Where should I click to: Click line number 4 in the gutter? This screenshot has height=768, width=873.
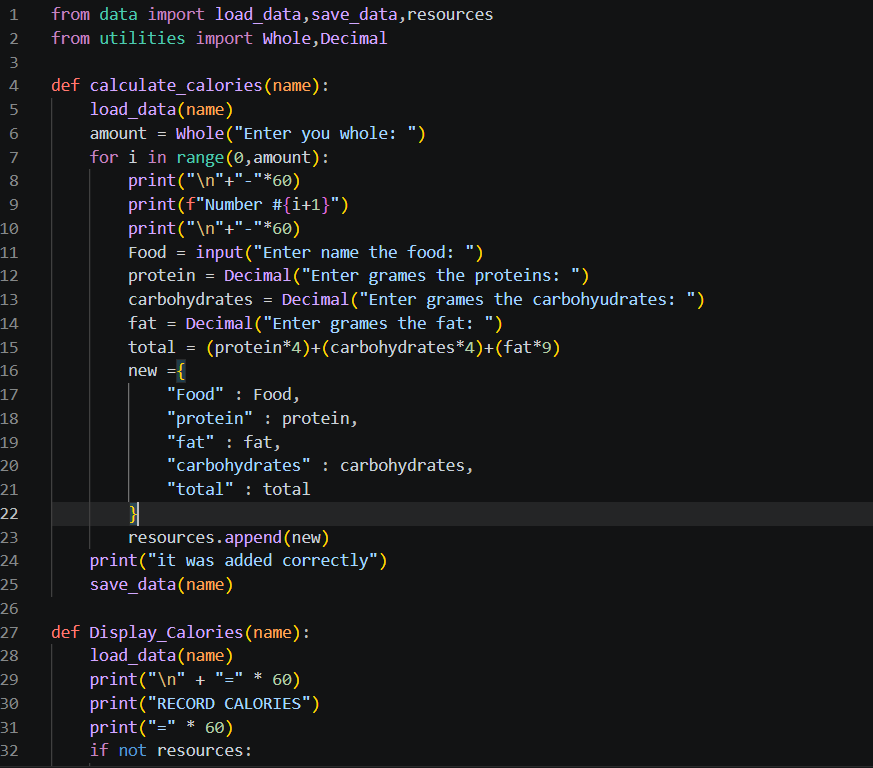point(13,86)
